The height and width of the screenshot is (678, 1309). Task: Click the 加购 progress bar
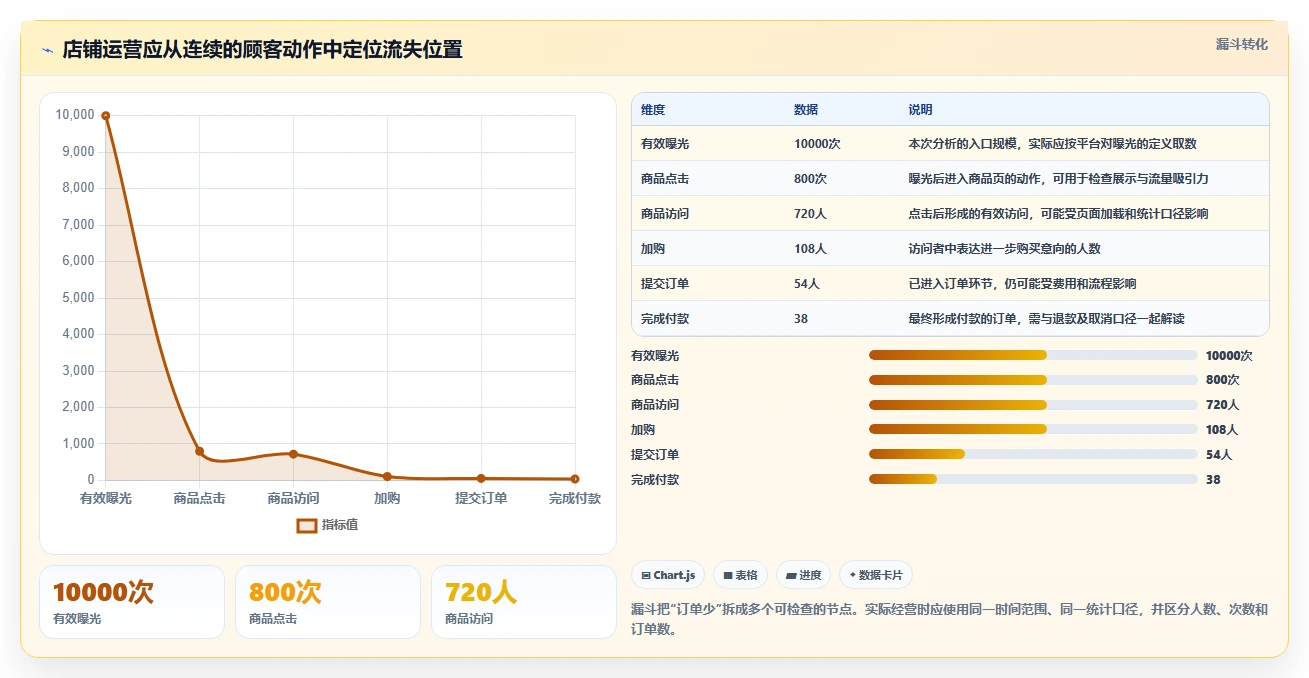(1033, 429)
